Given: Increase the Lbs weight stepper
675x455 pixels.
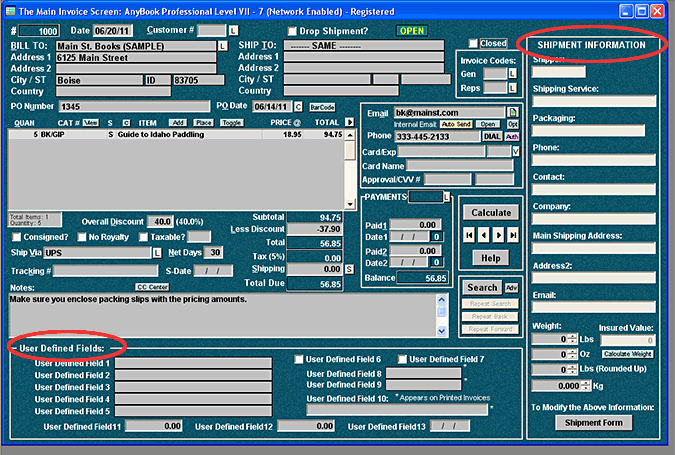Looking at the screenshot, I should click(x=572, y=336).
